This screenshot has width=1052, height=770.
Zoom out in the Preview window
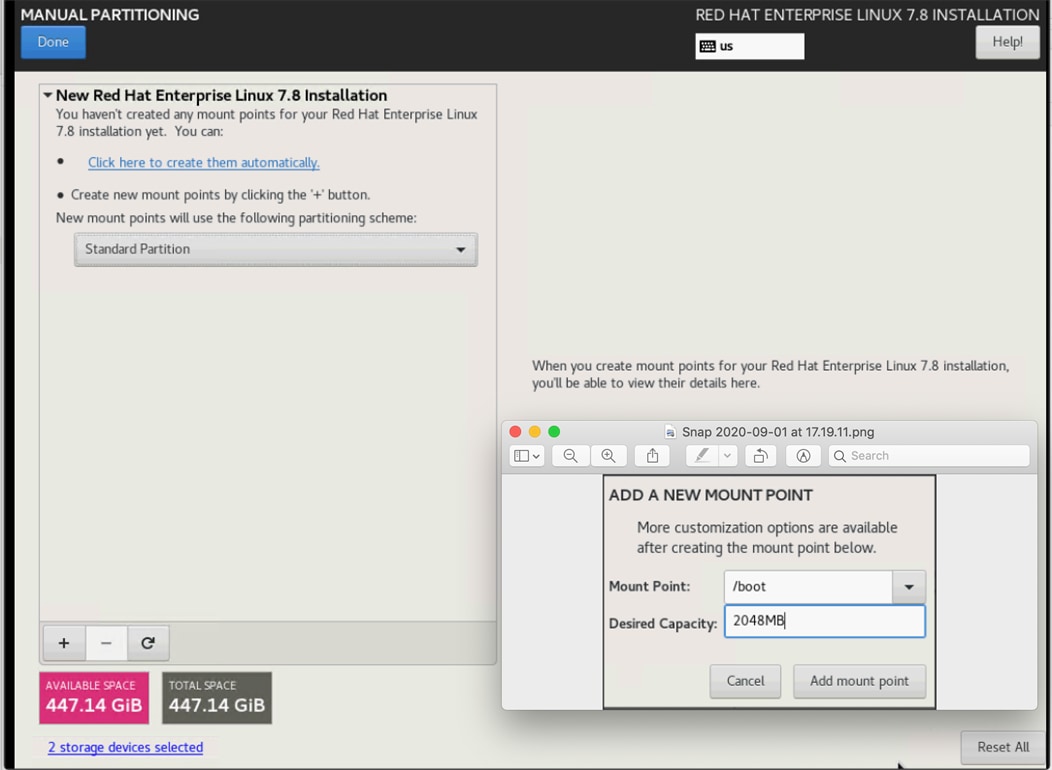(570, 456)
